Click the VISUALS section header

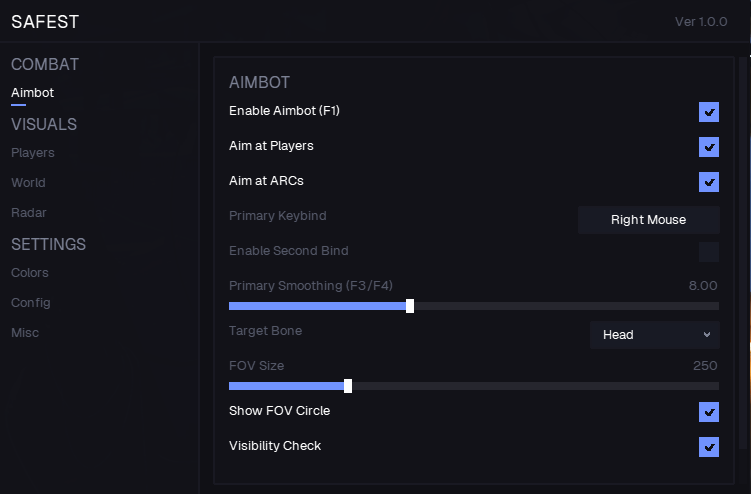44,124
